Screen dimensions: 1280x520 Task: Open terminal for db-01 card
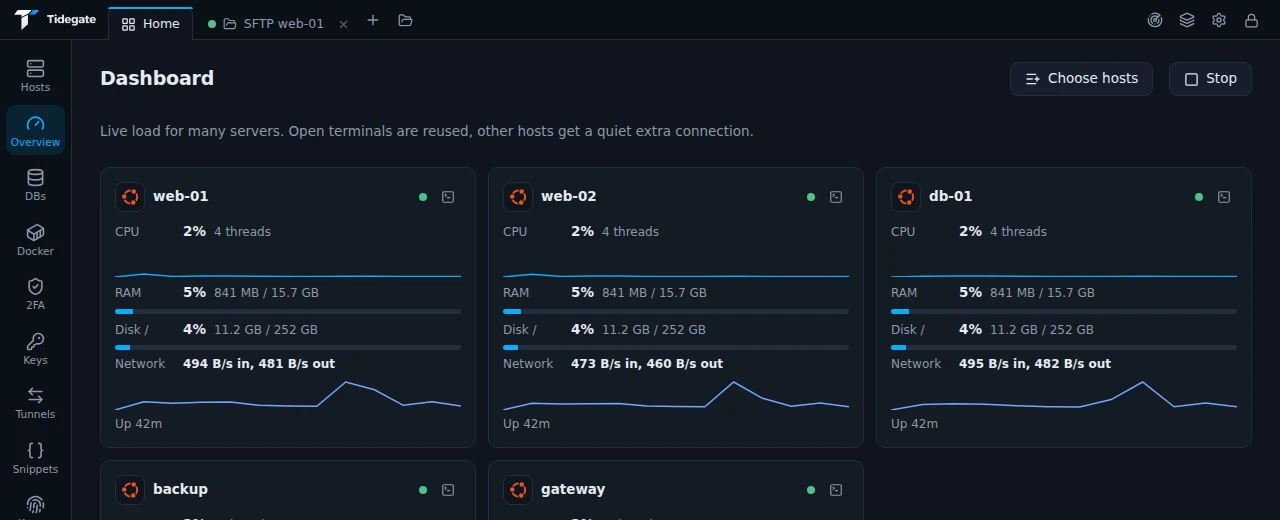(1224, 197)
